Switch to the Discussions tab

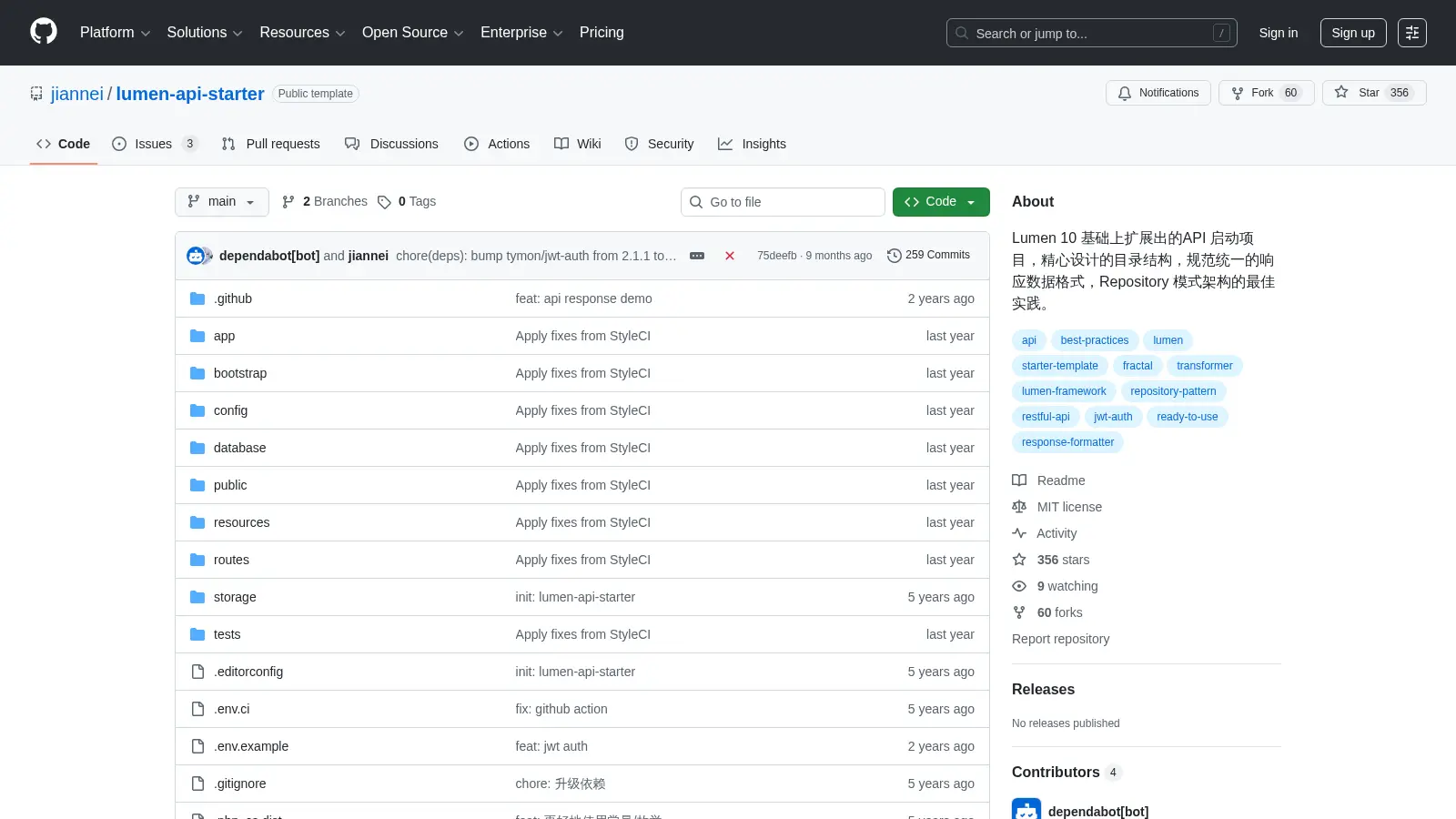tap(392, 144)
